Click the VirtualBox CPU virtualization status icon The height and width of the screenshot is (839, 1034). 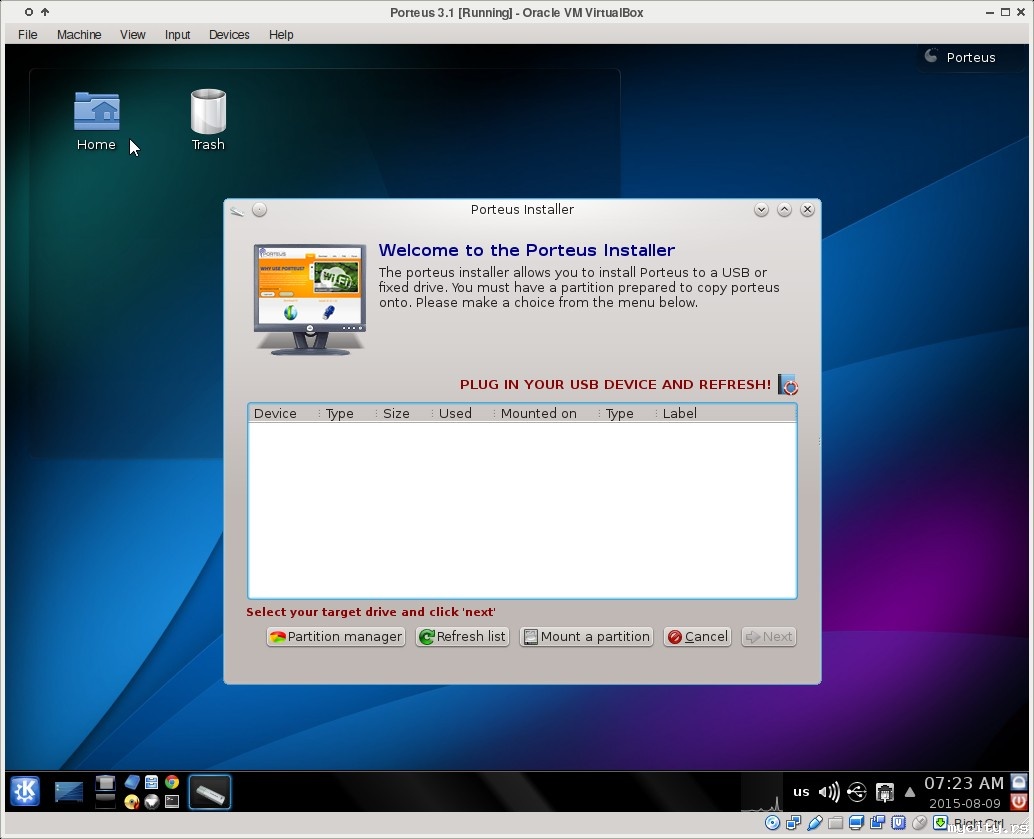[898, 823]
